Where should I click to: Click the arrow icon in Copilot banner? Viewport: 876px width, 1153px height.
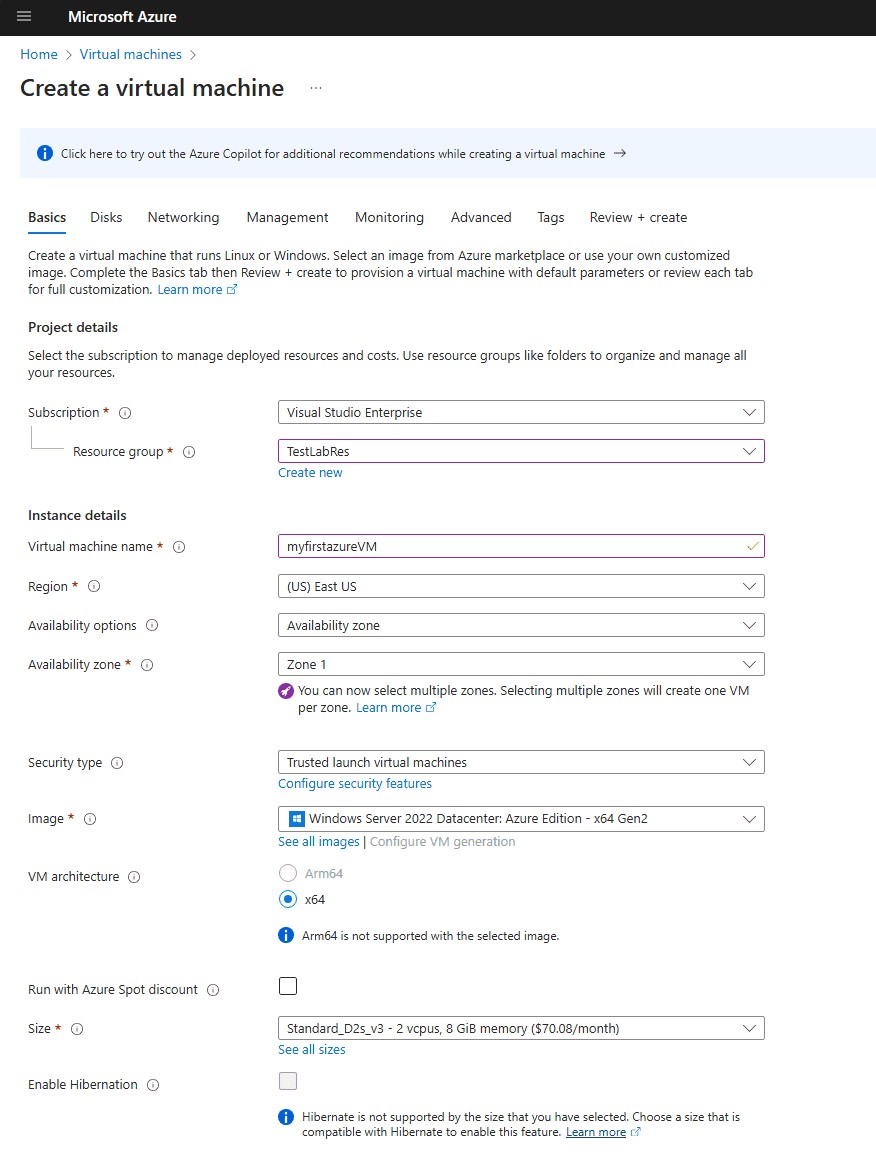pos(620,154)
